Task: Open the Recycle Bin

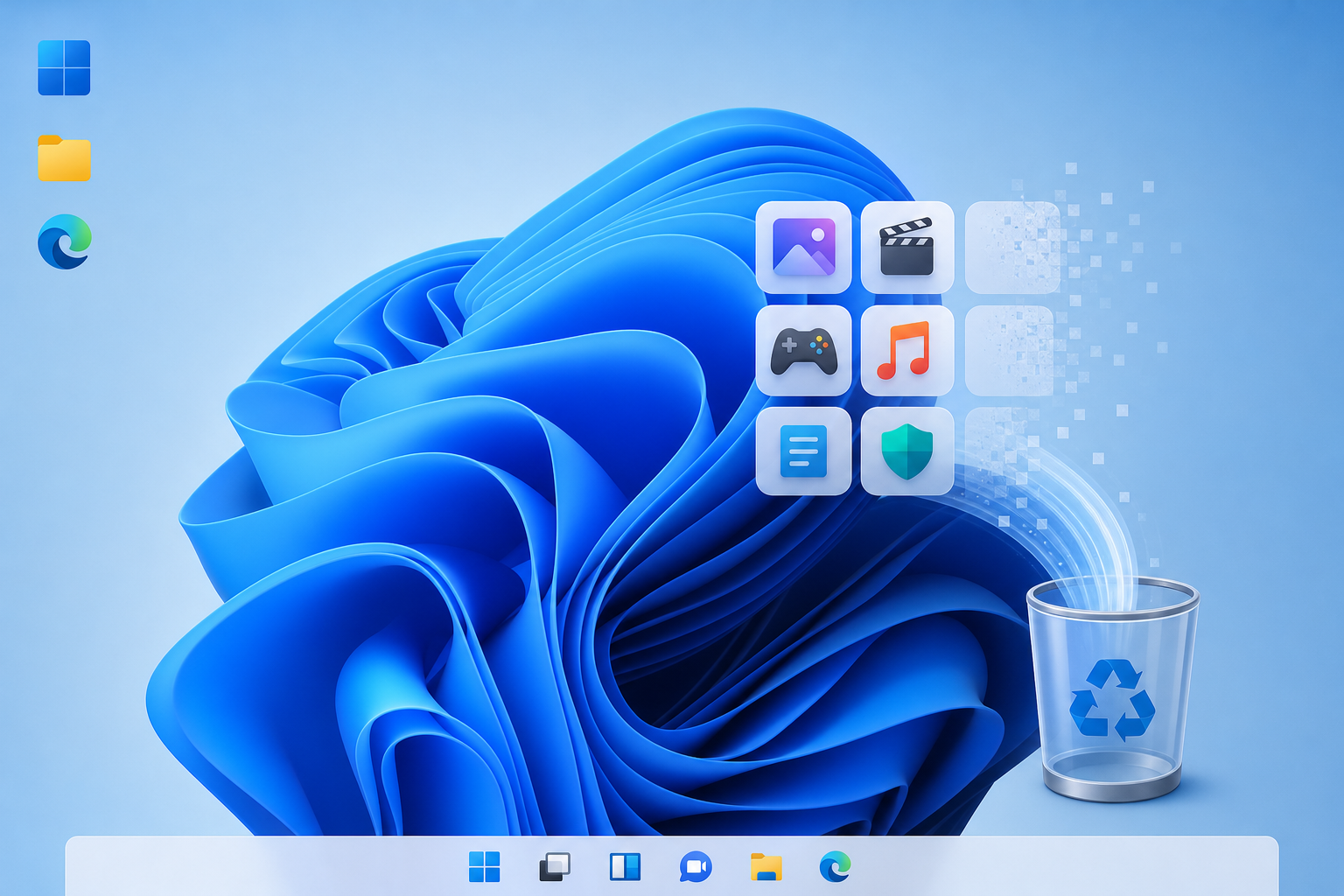Action: (x=1112, y=689)
